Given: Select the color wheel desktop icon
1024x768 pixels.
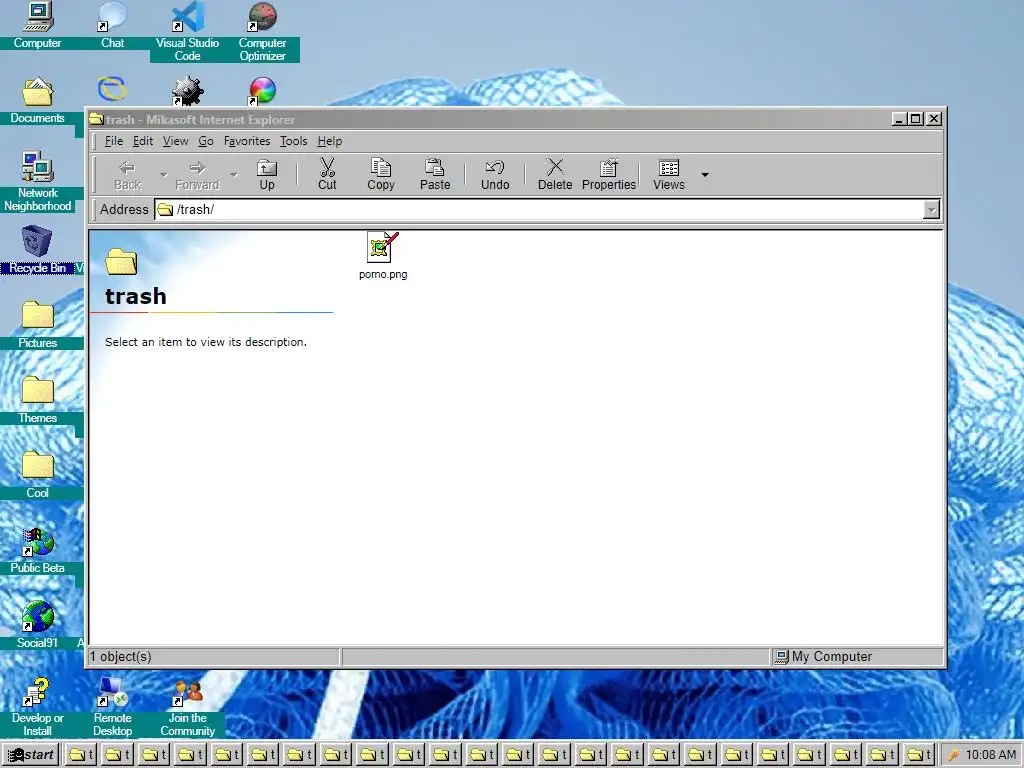Looking at the screenshot, I should point(263,91).
